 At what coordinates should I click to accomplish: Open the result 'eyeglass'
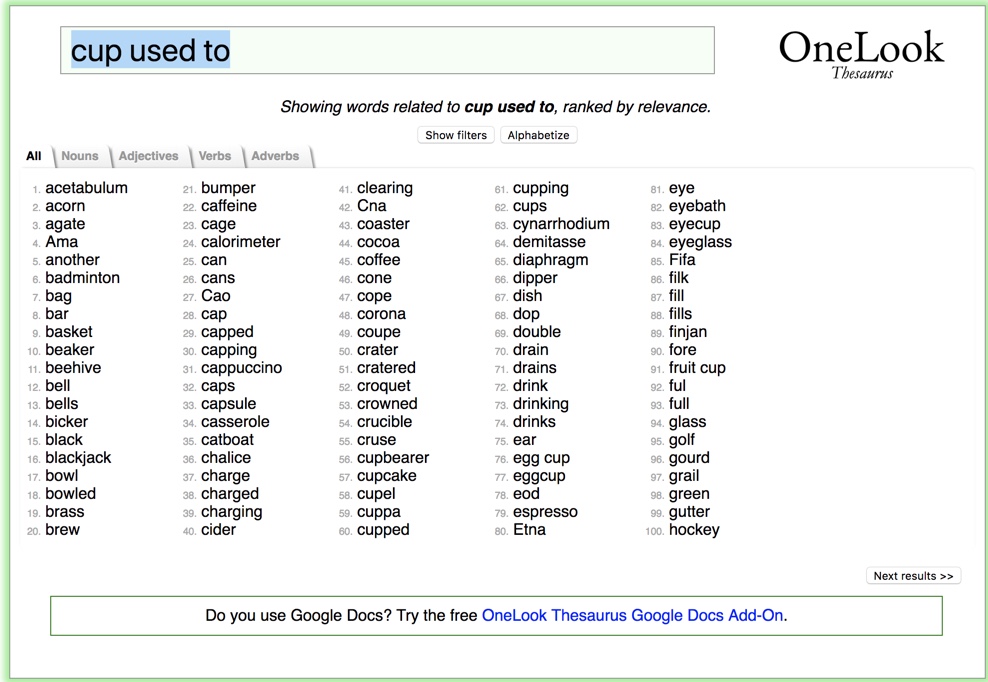(x=700, y=242)
